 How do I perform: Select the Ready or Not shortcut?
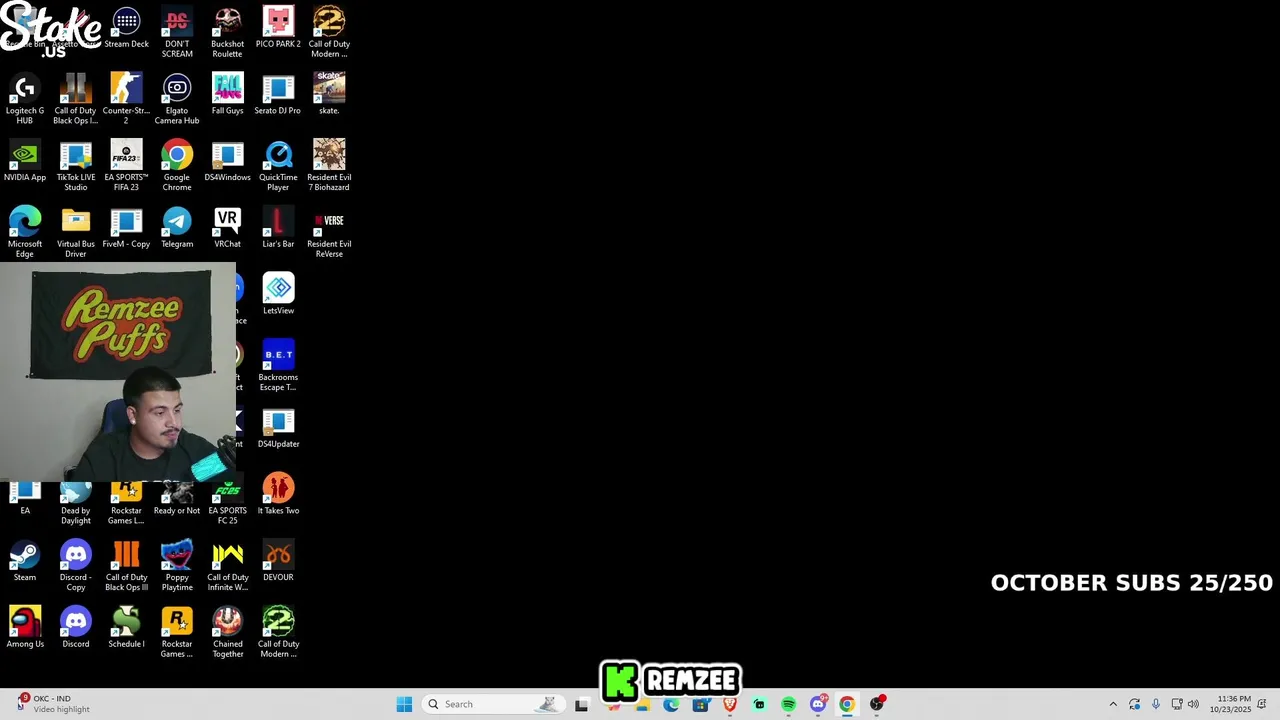click(x=177, y=499)
